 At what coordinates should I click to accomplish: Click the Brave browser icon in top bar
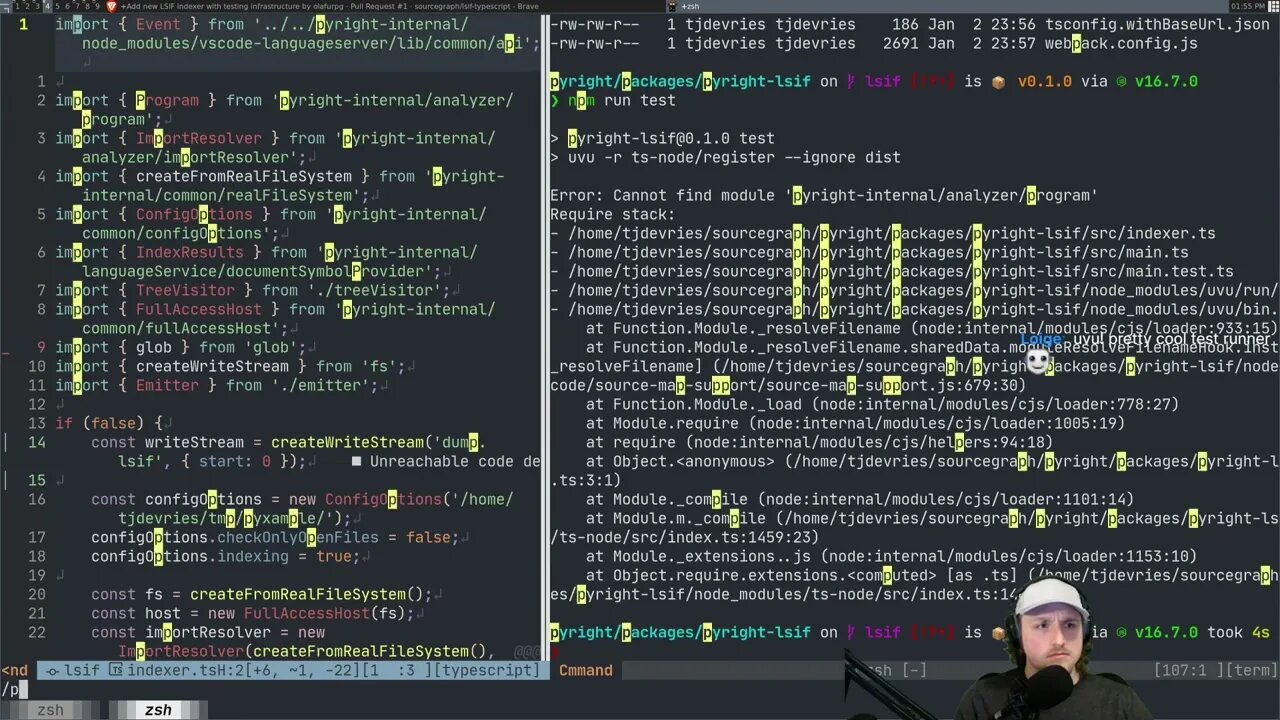coord(111,6)
